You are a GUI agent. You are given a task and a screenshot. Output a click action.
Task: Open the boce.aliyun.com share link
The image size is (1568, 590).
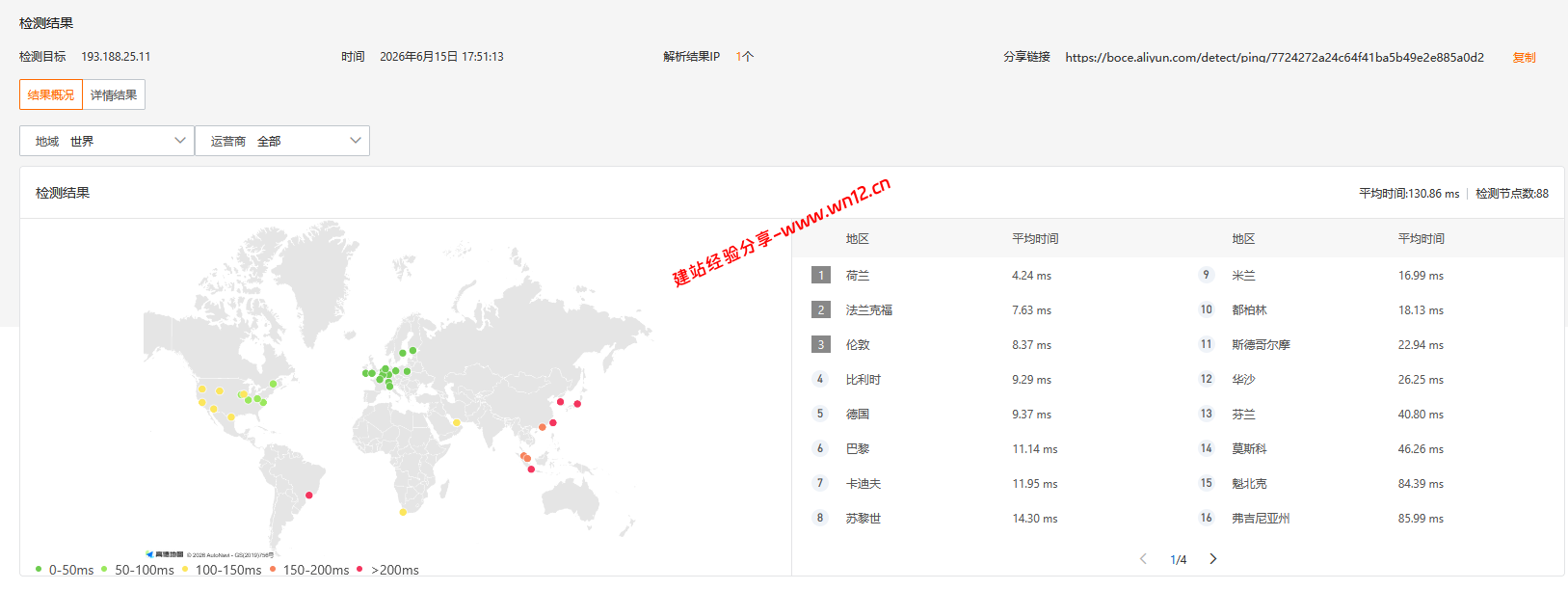point(1274,58)
